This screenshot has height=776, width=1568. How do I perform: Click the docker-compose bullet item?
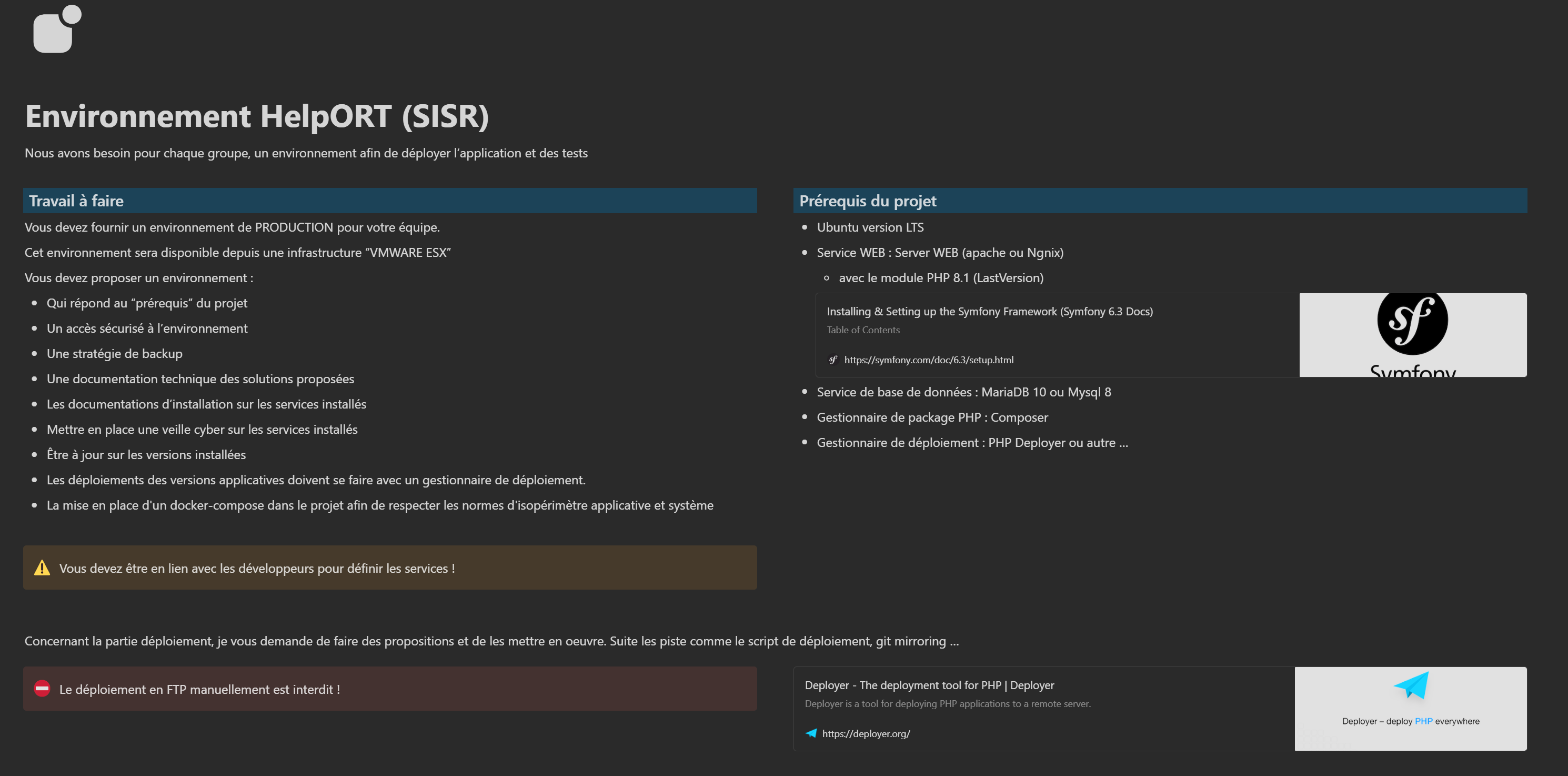[379, 505]
